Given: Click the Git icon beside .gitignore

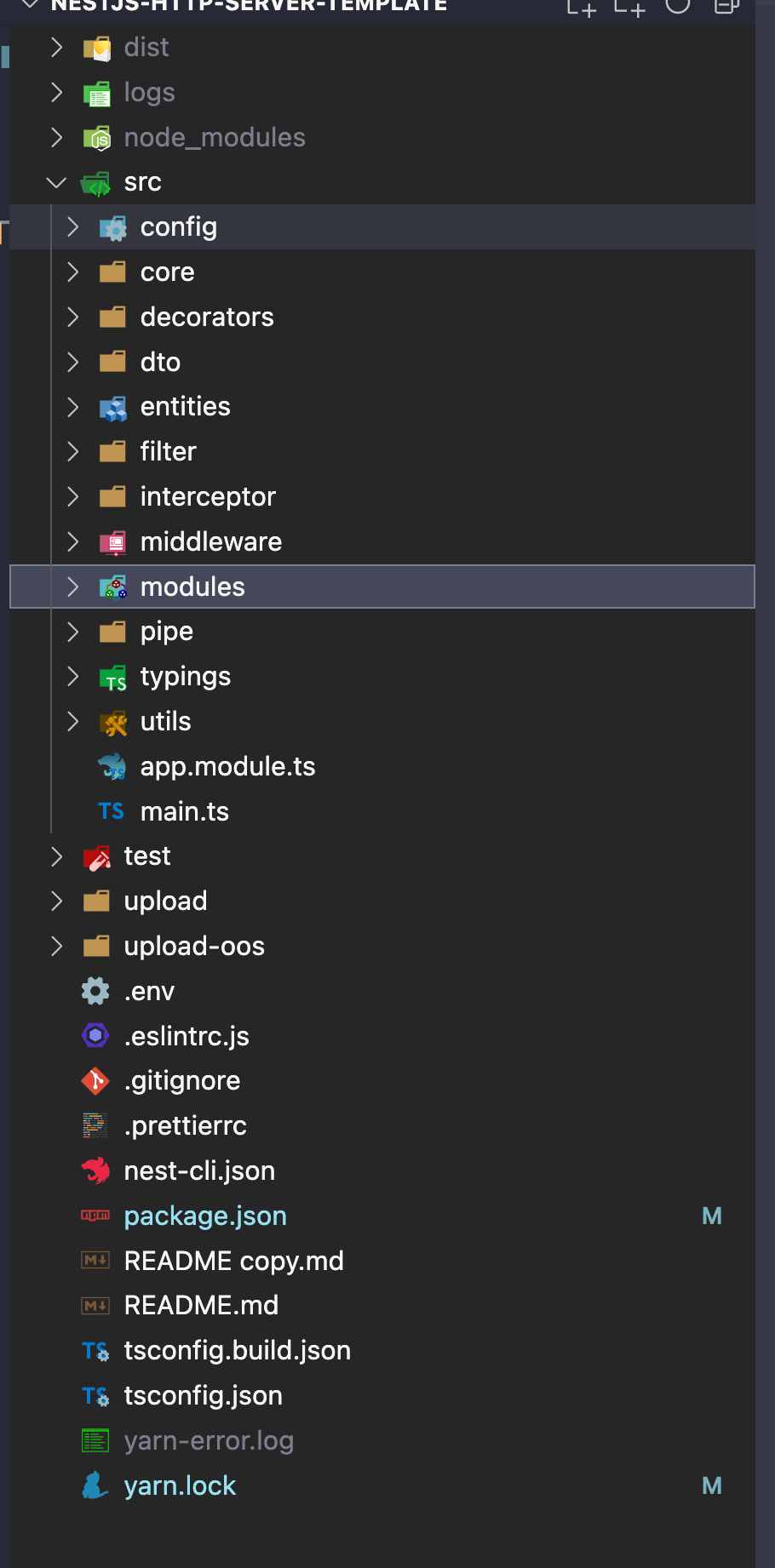Looking at the screenshot, I should pyautogui.click(x=95, y=1081).
